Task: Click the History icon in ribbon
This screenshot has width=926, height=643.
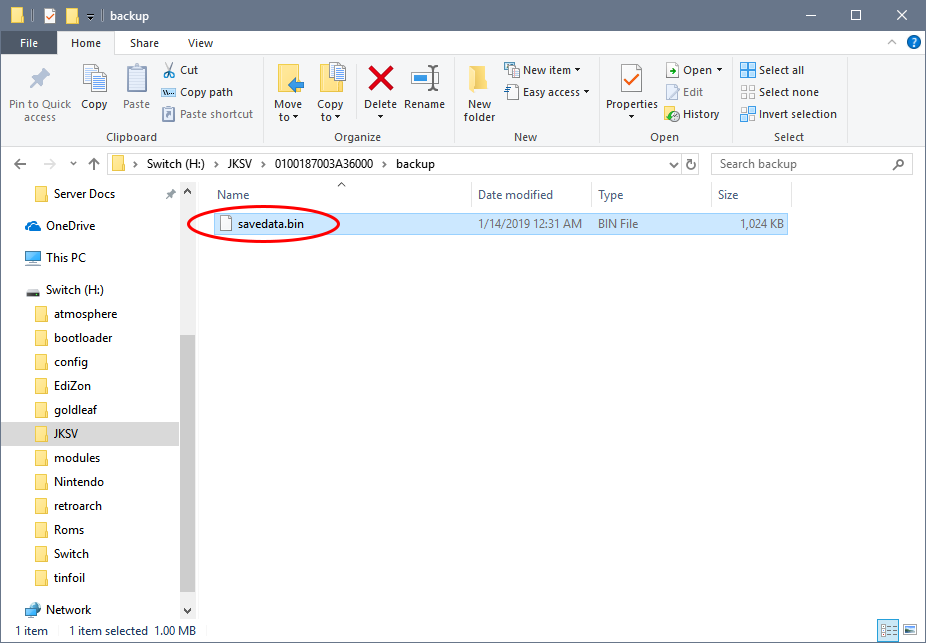Action: tap(673, 114)
